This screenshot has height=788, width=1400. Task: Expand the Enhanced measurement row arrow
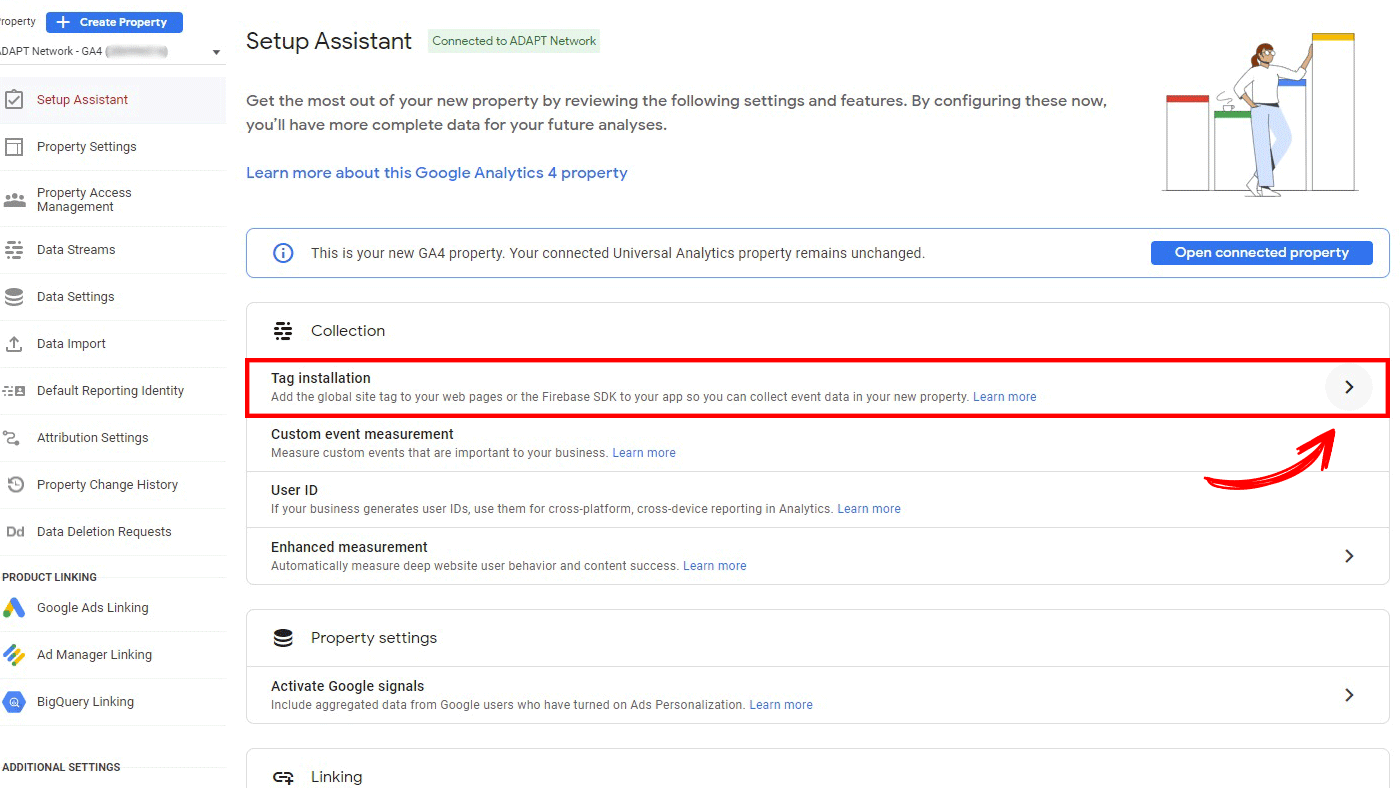pyautogui.click(x=1349, y=556)
